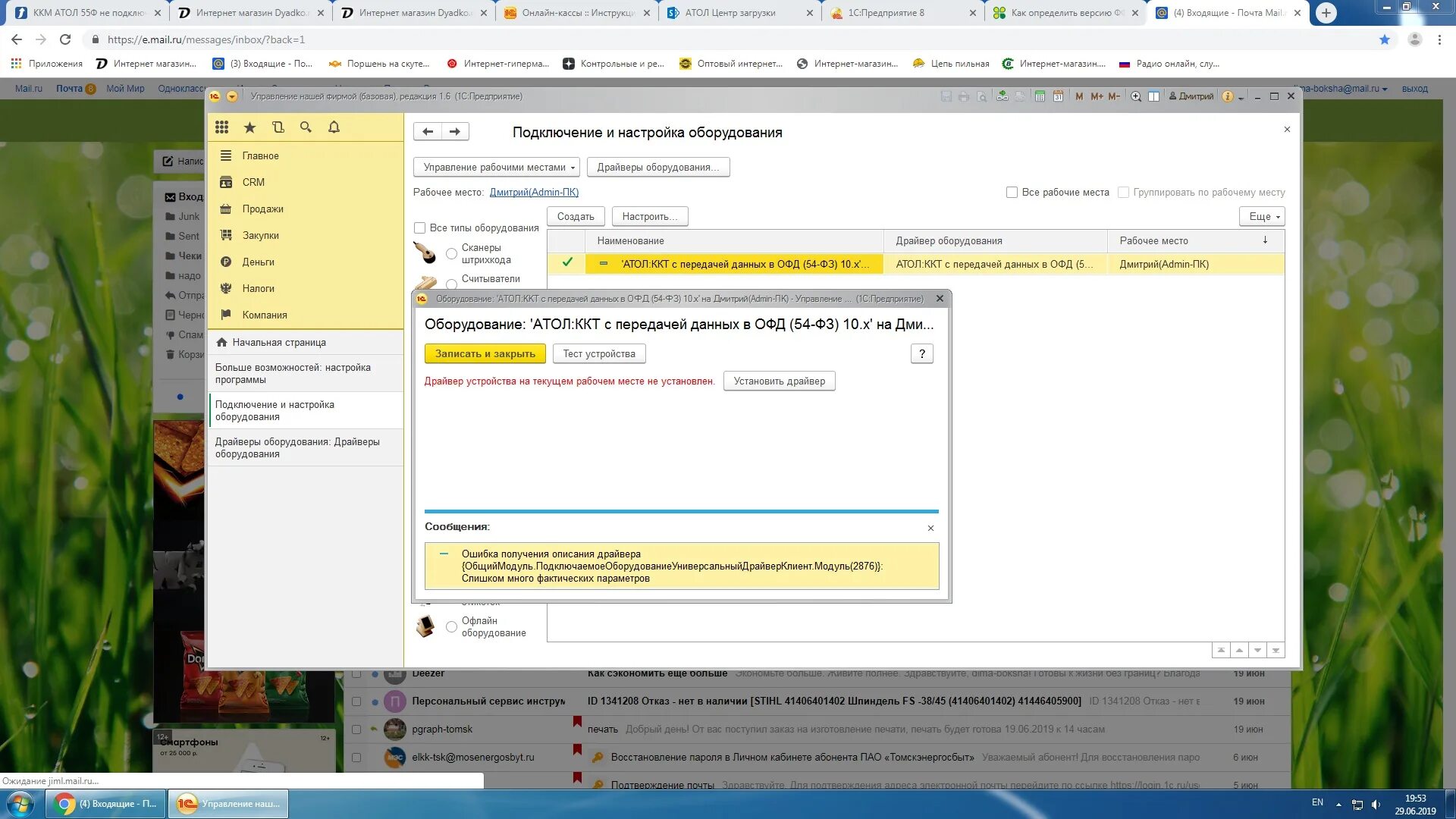Expand the 'Ещё' dropdown menu button
This screenshot has width=1456, height=819.
tap(1262, 216)
